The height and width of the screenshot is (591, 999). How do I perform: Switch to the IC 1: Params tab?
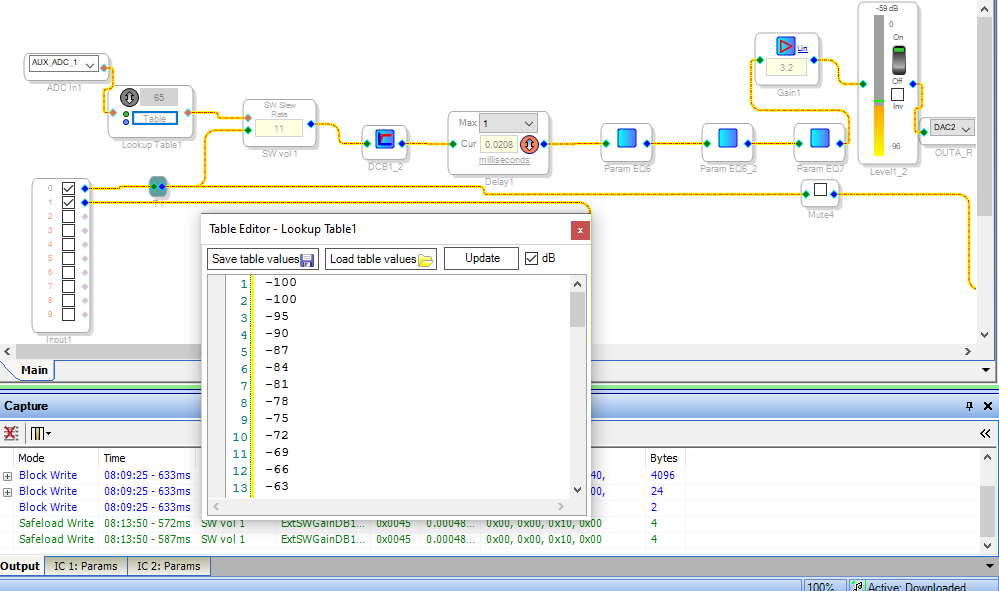(85, 566)
